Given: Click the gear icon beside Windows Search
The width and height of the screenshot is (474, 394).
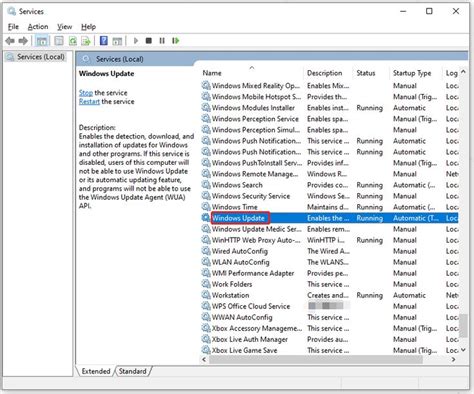Looking at the screenshot, I should (x=206, y=185).
